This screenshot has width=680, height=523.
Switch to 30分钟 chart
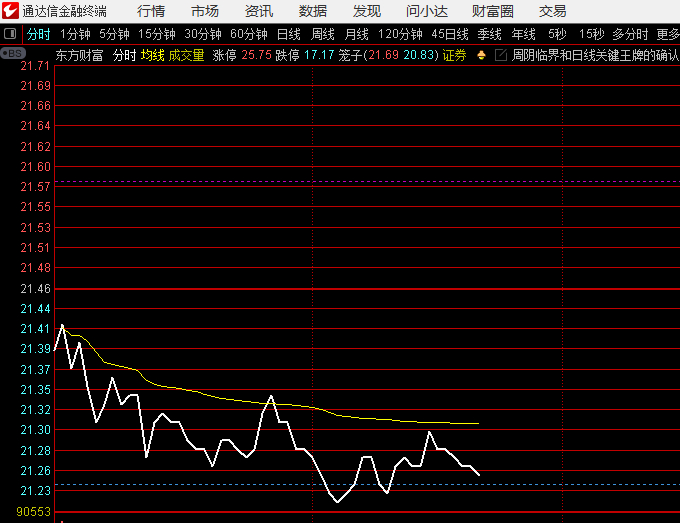pos(203,34)
